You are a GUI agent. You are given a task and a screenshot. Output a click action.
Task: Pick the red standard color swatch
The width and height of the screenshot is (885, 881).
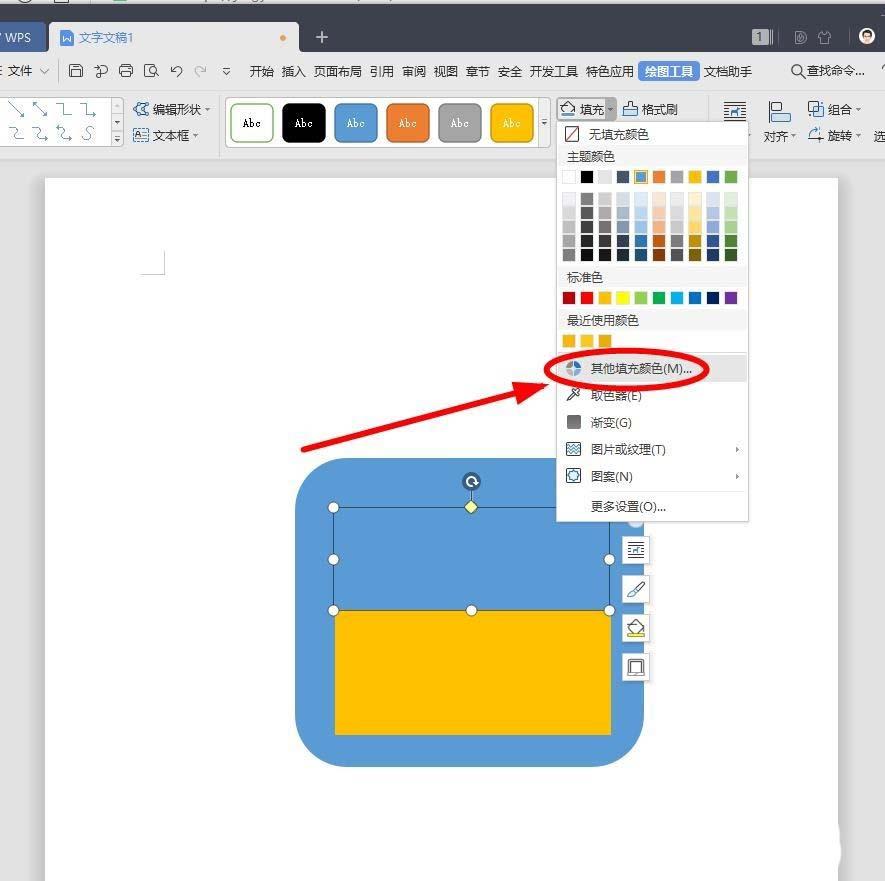[587, 298]
